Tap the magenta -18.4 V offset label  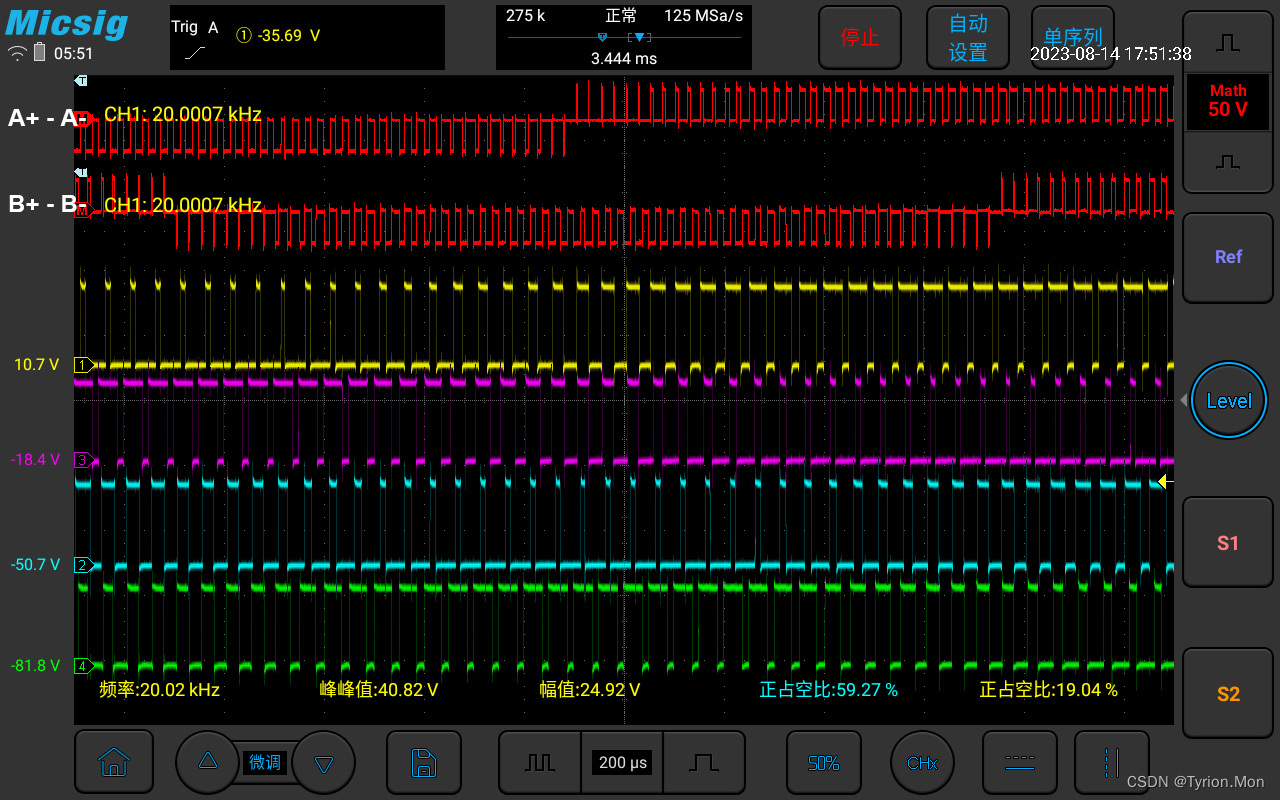click(36, 460)
